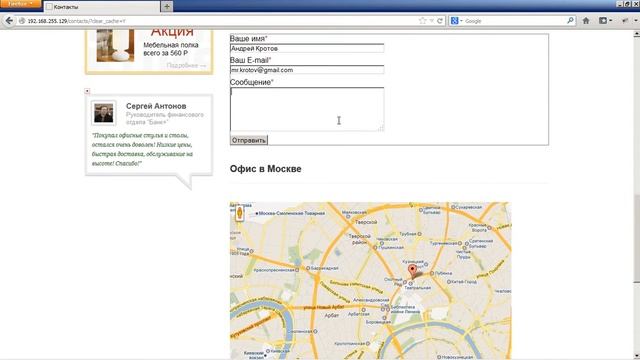640x360 pixels.
Task: Open Google search engine selector
Action: click(x=456, y=21)
